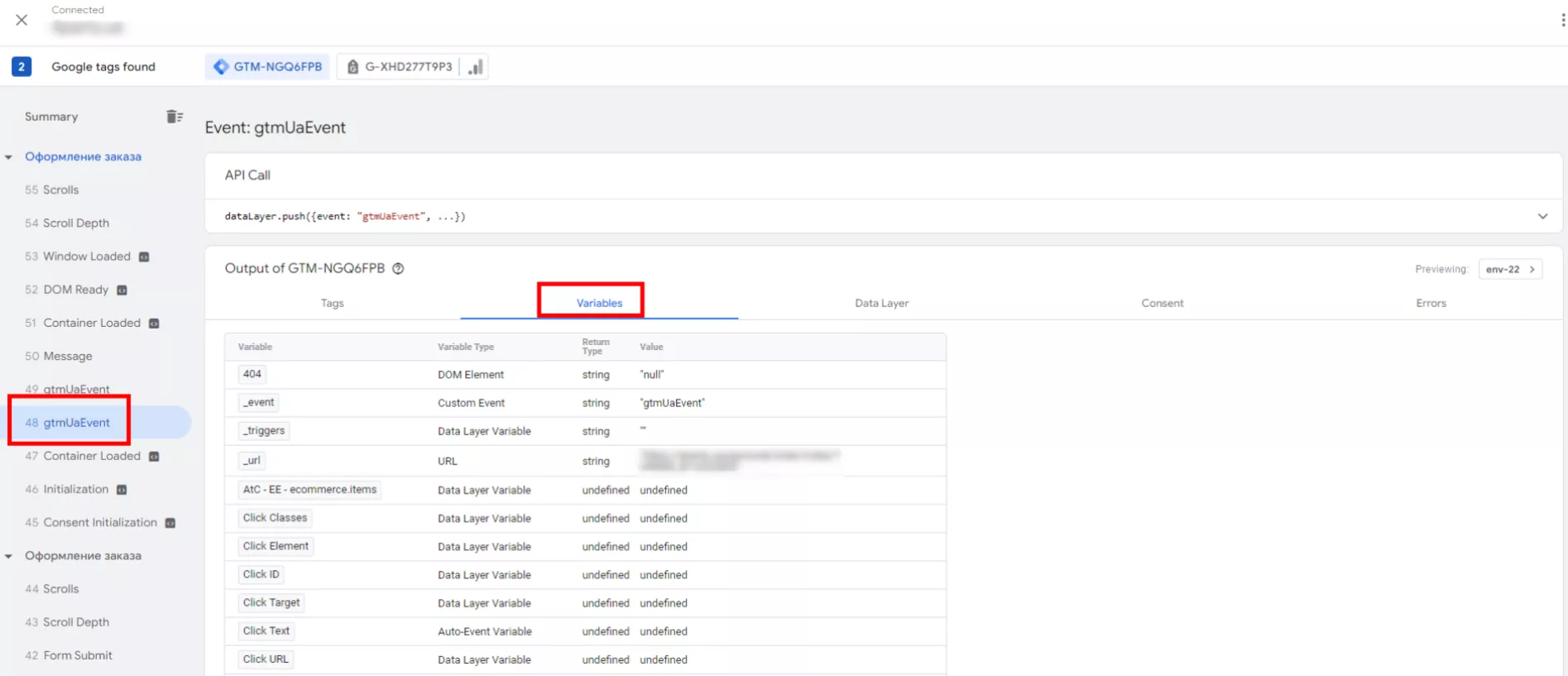Open the env-22 previewing selector
Viewport: 1568px width, 676px height.
pyautogui.click(x=1510, y=270)
